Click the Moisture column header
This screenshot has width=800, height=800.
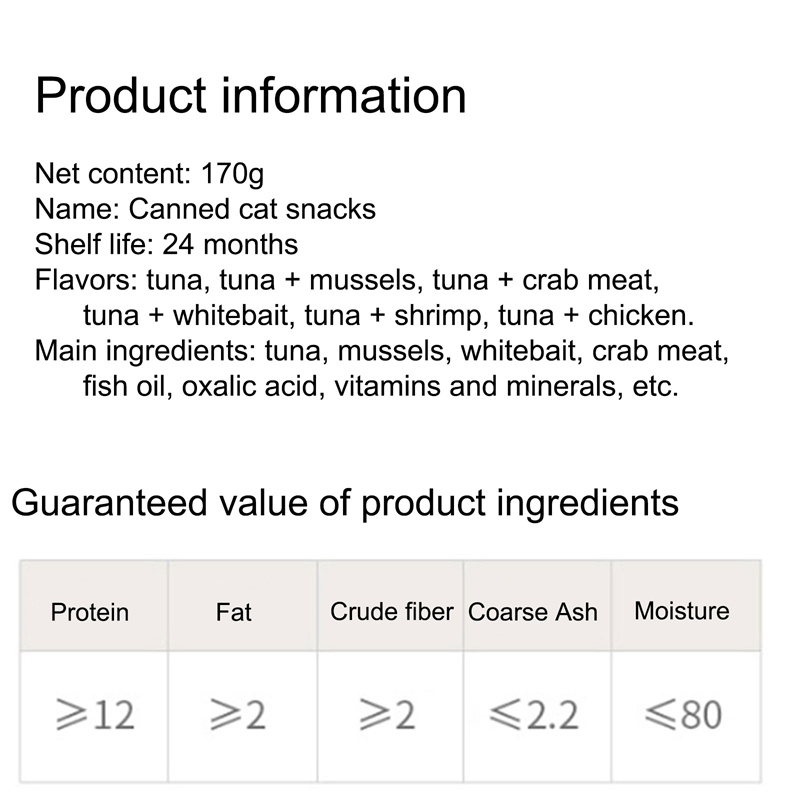click(x=682, y=610)
